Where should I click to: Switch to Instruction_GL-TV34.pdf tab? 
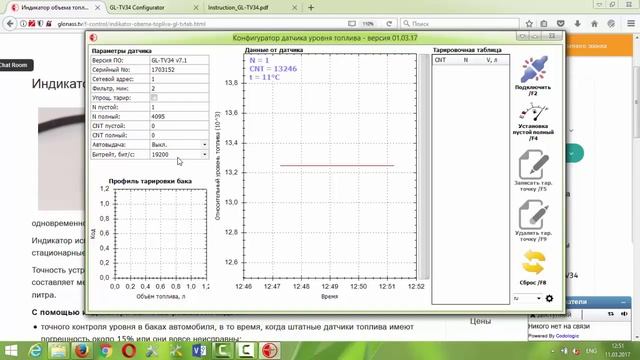coord(238,7)
